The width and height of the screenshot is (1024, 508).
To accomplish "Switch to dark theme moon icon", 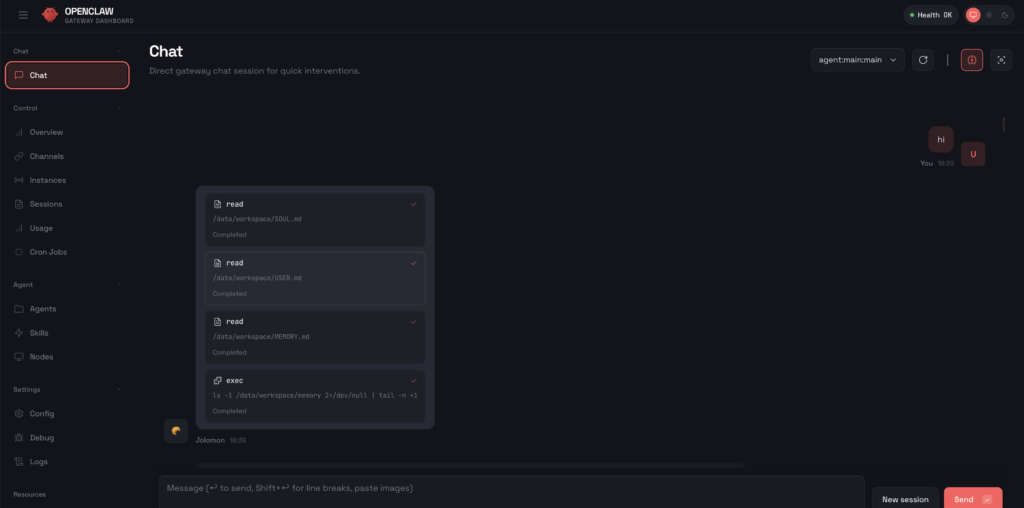I will (x=1005, y=15).
